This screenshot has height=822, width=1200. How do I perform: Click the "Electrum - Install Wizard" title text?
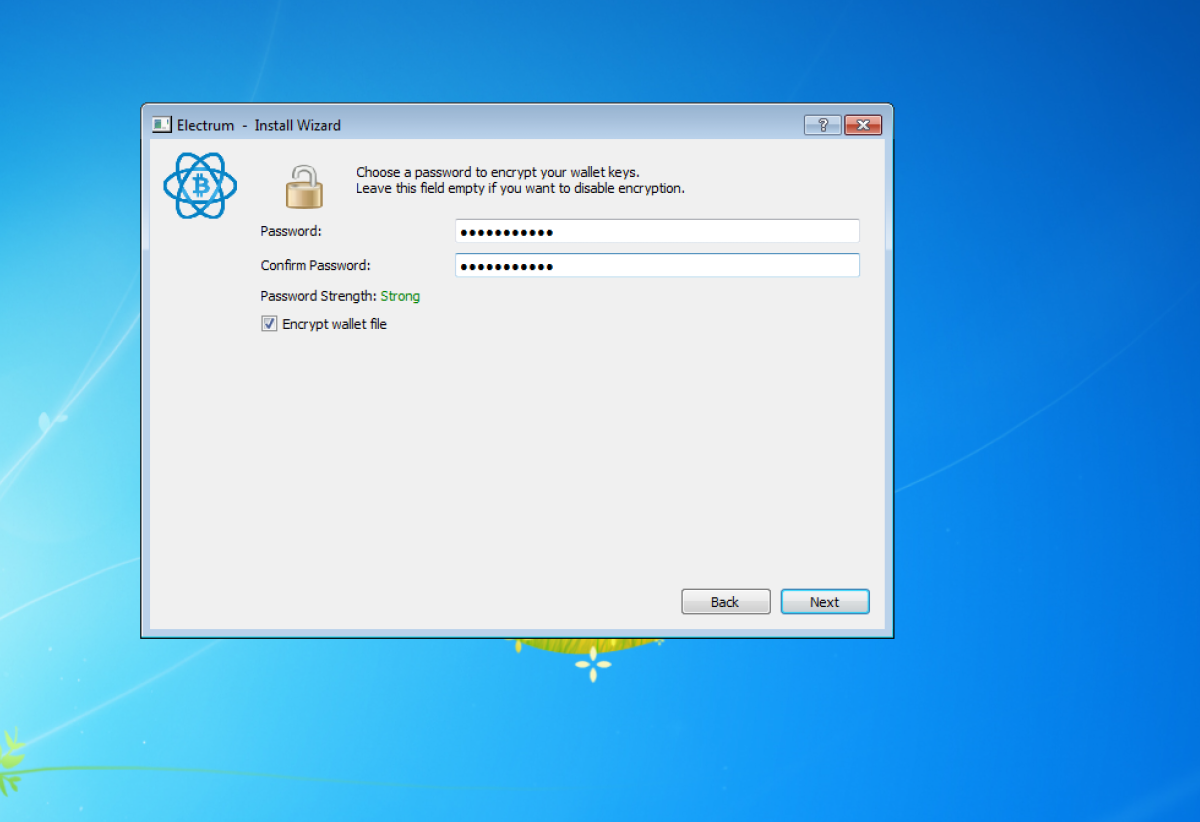259,125
